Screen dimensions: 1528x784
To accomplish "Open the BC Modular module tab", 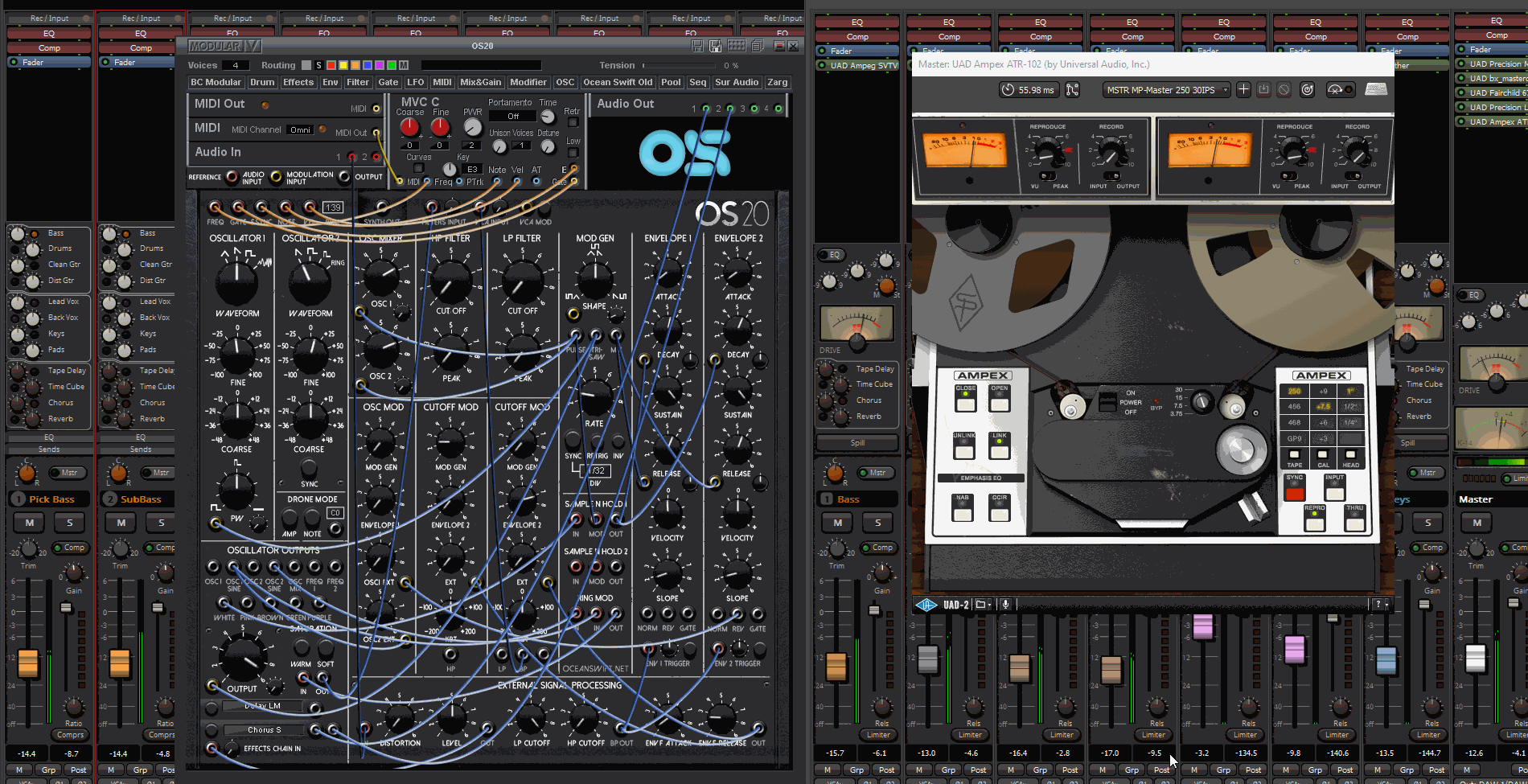I will 216,82.
